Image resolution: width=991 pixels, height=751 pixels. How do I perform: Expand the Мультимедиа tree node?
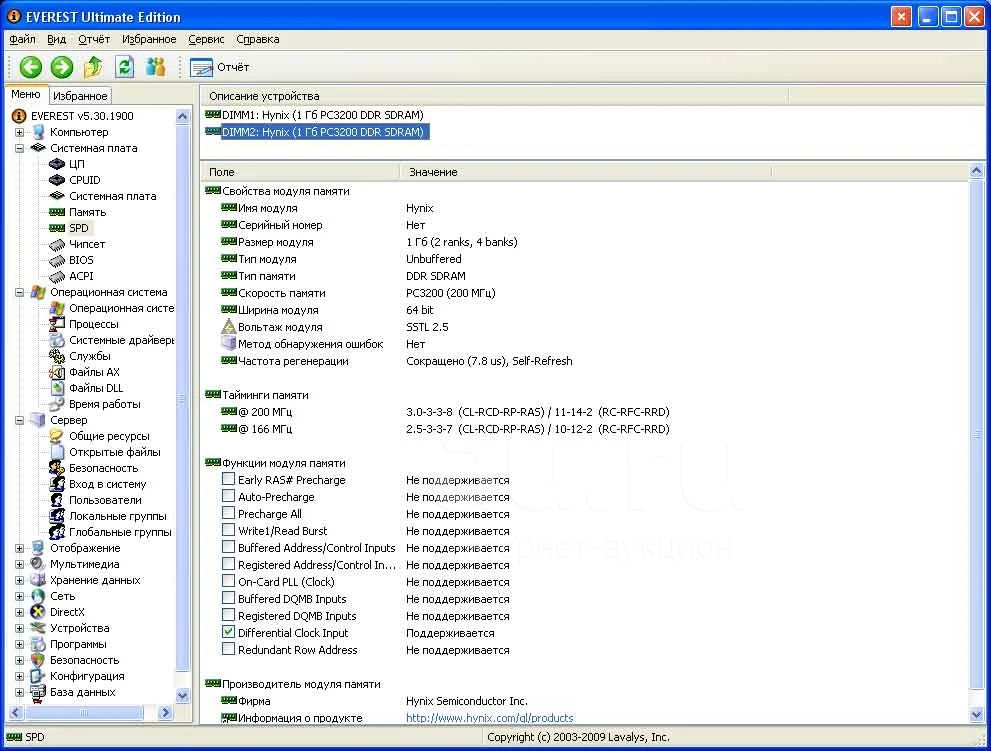(x=19, y=564)
